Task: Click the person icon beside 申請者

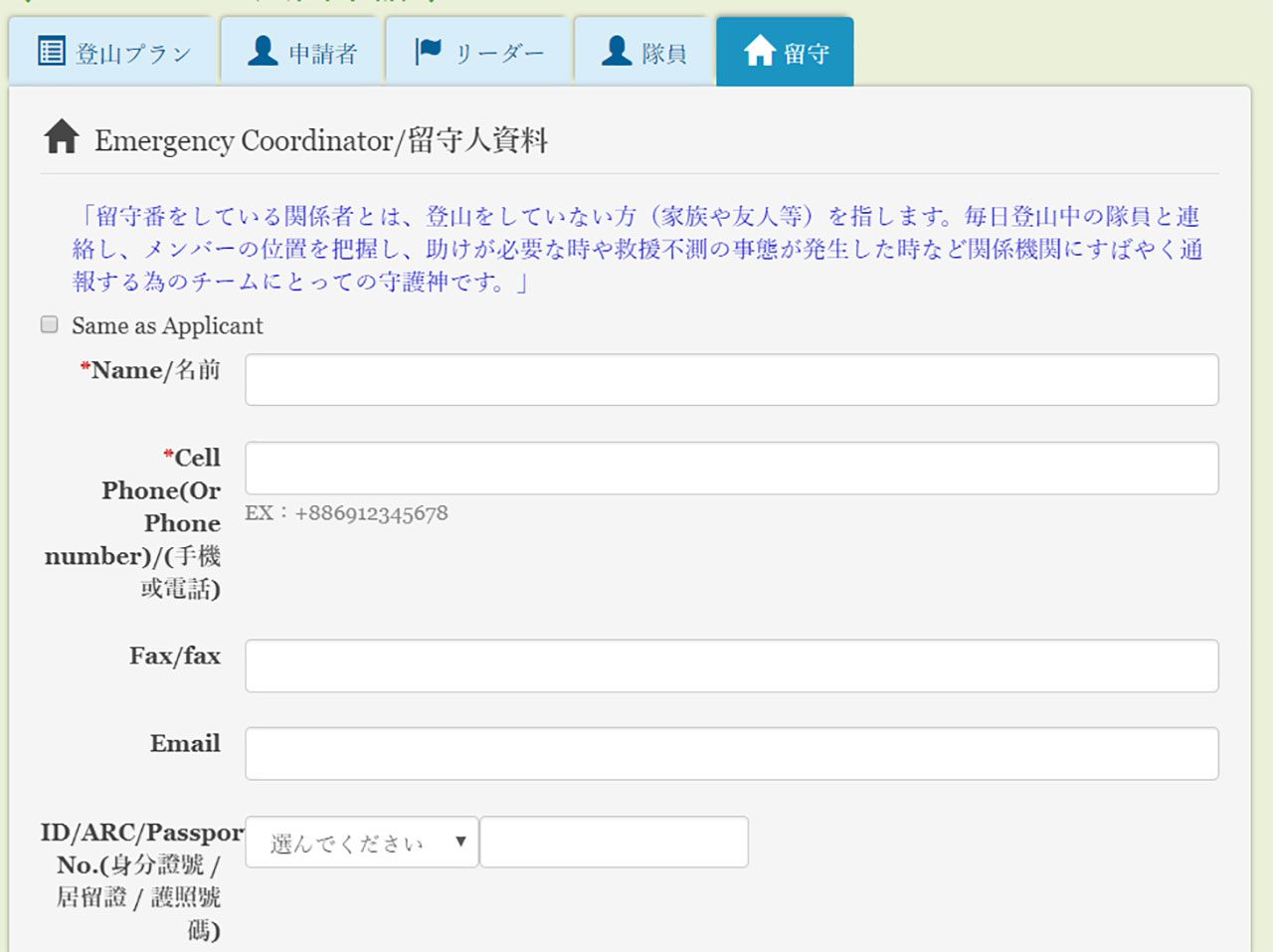Action: click(x=263, y=51)
